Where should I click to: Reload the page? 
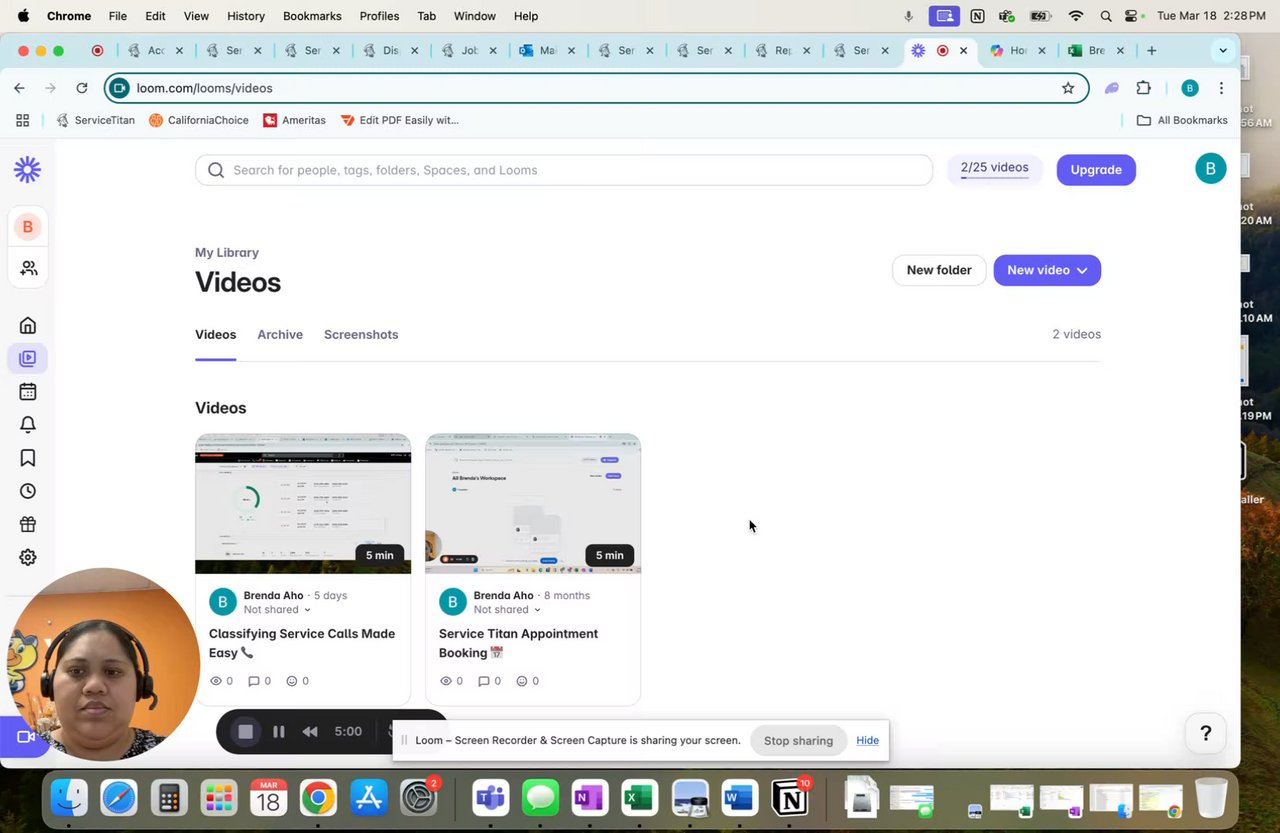(x=82, y=88)
